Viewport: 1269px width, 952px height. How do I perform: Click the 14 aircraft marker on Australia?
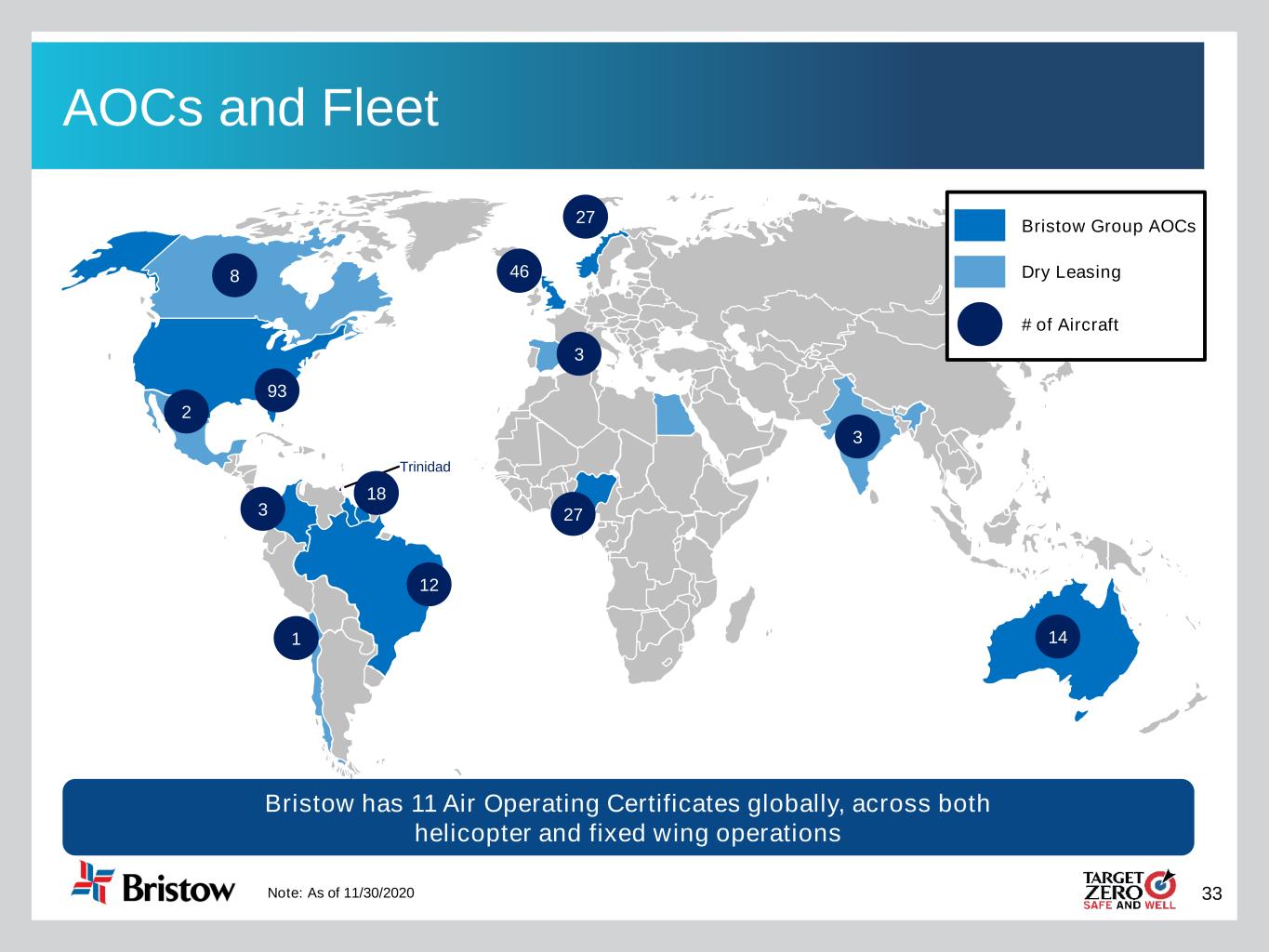point(1057,637)
